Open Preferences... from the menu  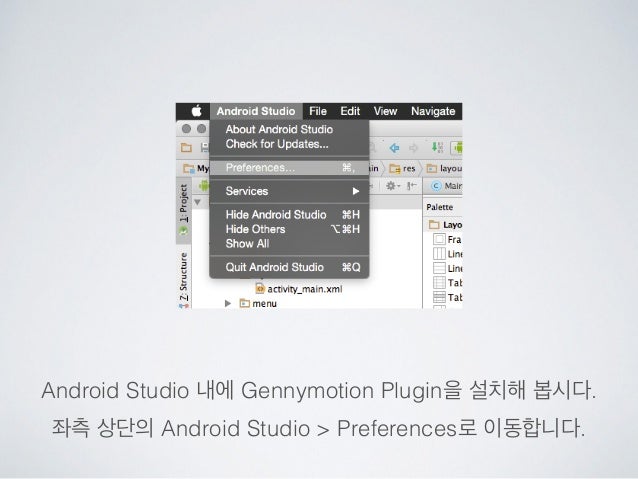[289, 168]
